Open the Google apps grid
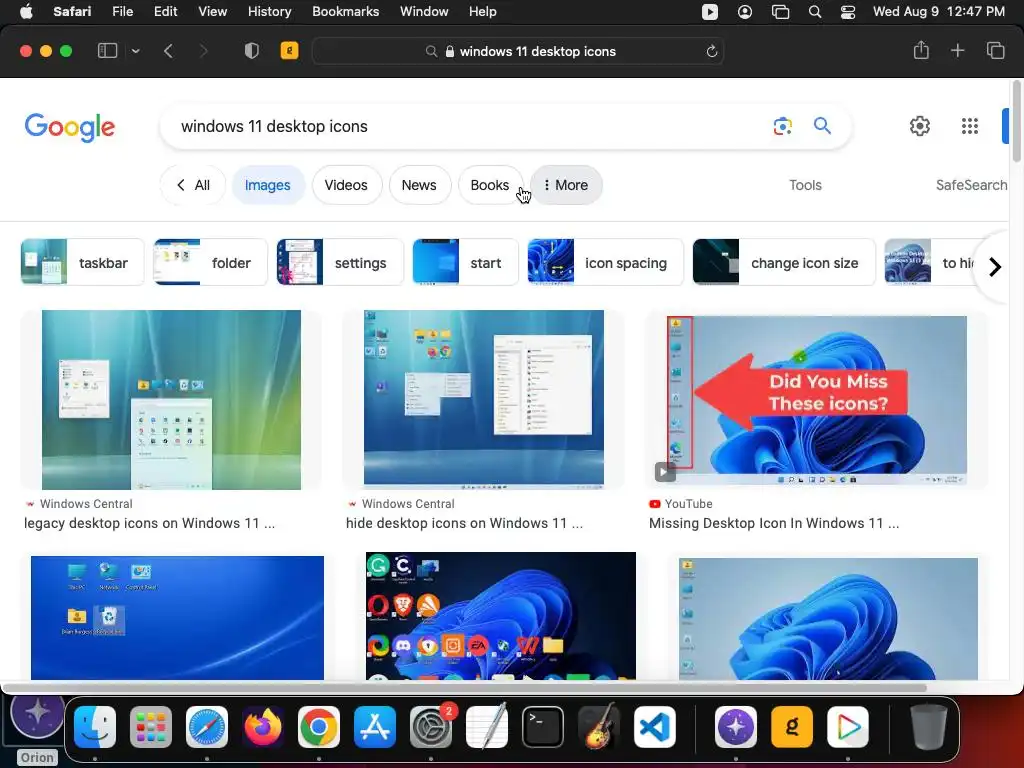This screenshot has height=768, width=1024. [970, 126]
